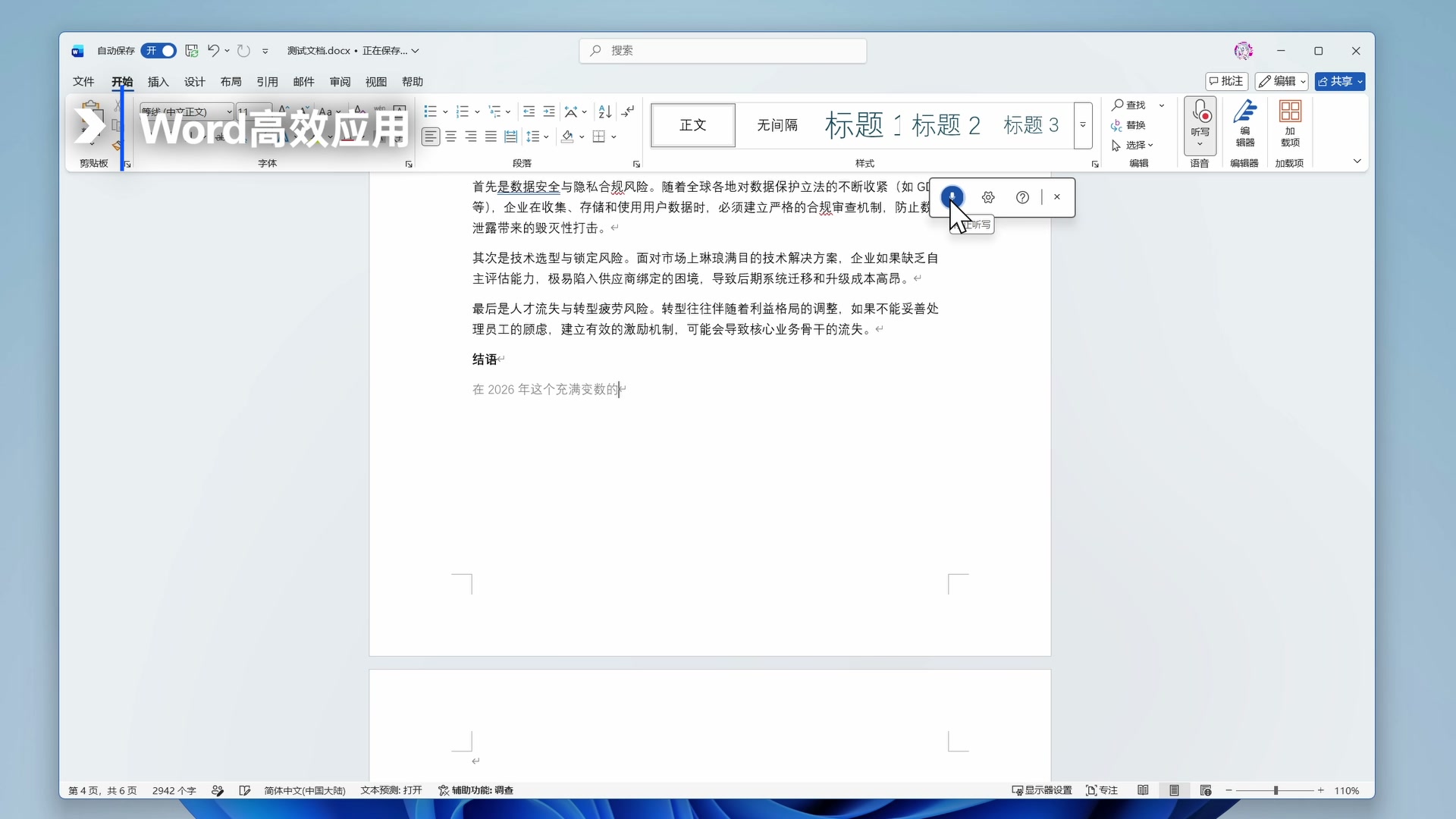Apply the 正文 style
The height and width of the screenshot is (819, 1456).
pyautogui.click(x=693, y=125)
